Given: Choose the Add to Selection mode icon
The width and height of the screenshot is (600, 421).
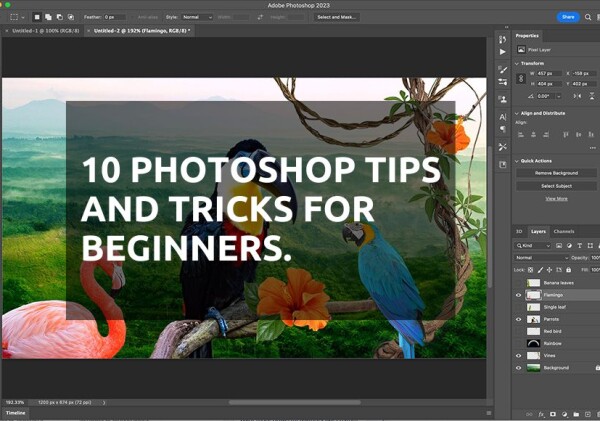Looking at the screenshot, I should (48, 17).
